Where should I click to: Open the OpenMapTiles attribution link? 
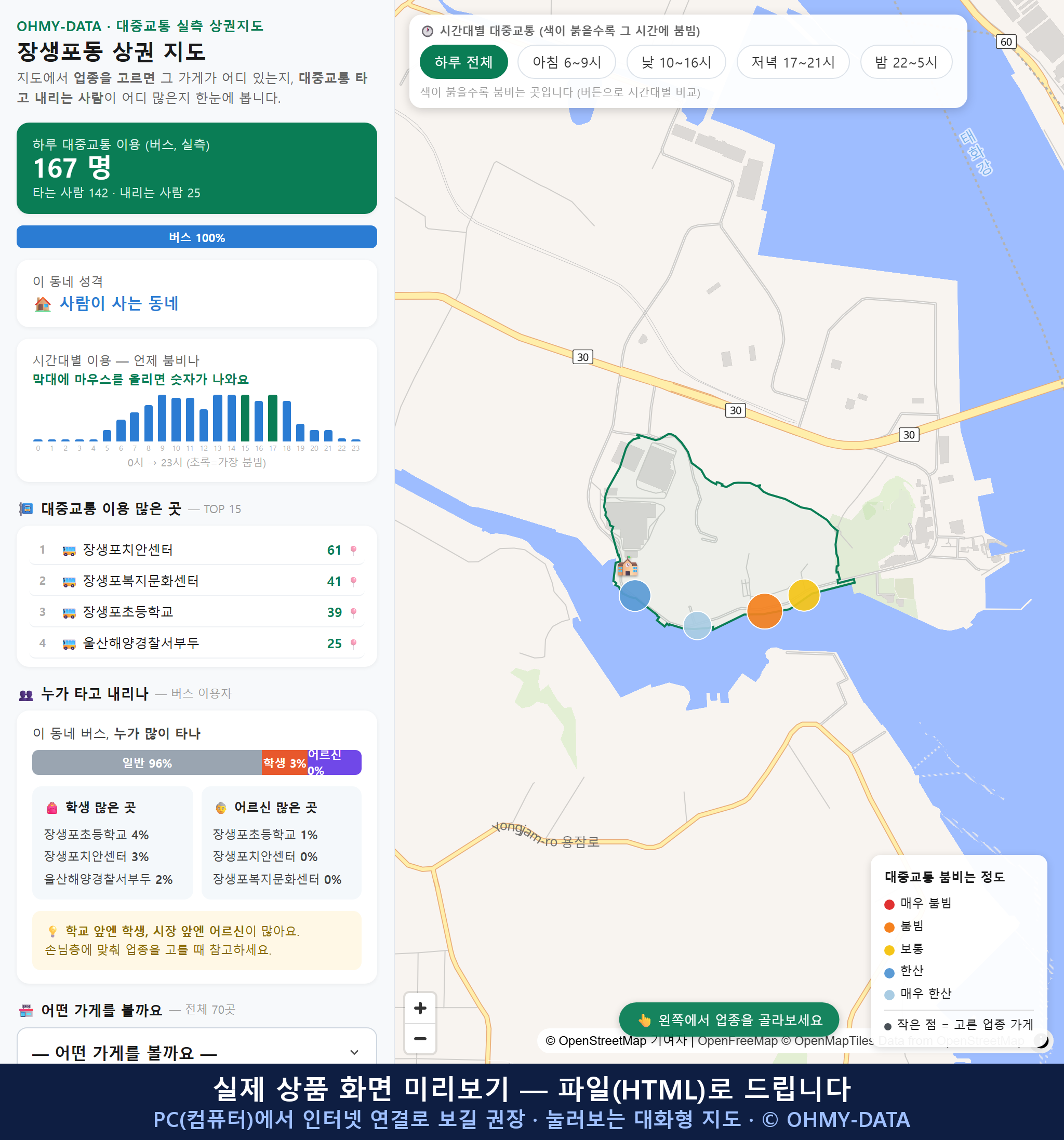click(828, 1040)
